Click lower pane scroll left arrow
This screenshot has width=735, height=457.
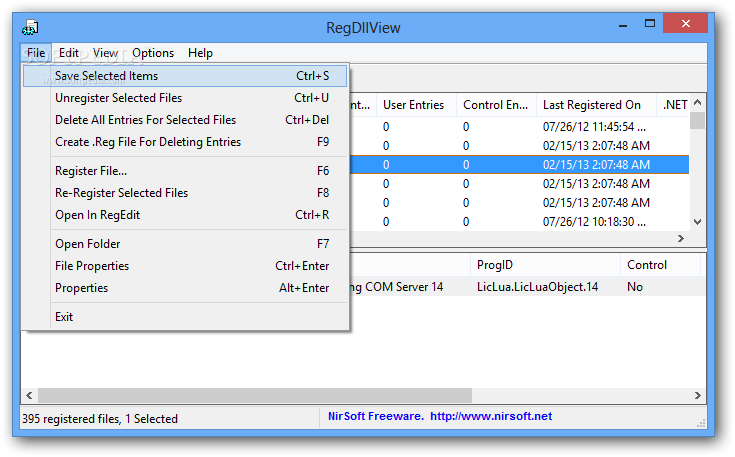pos(29,396)
